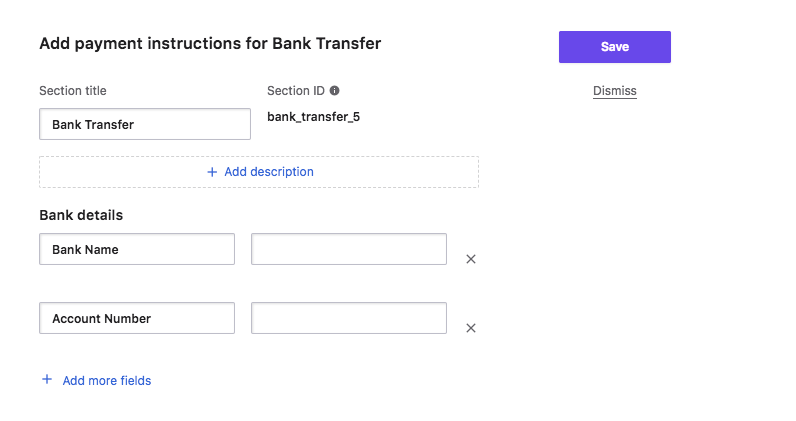This screenshot has width=796, height=421.
Task: Click the plus icon before Add more fields
Action: click(47, 379)
